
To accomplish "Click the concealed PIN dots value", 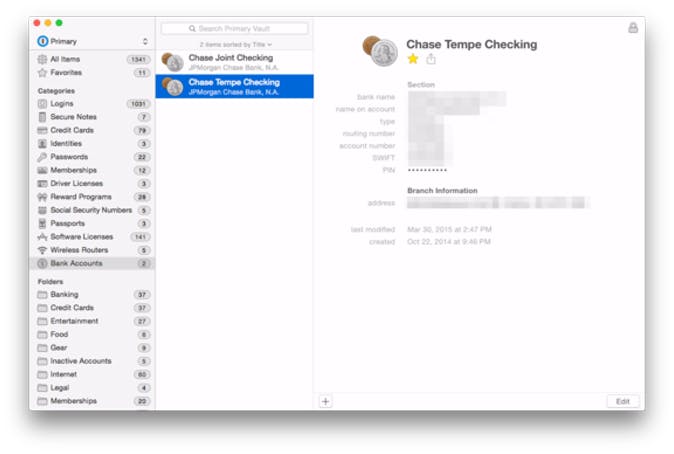I will (427, 170).
